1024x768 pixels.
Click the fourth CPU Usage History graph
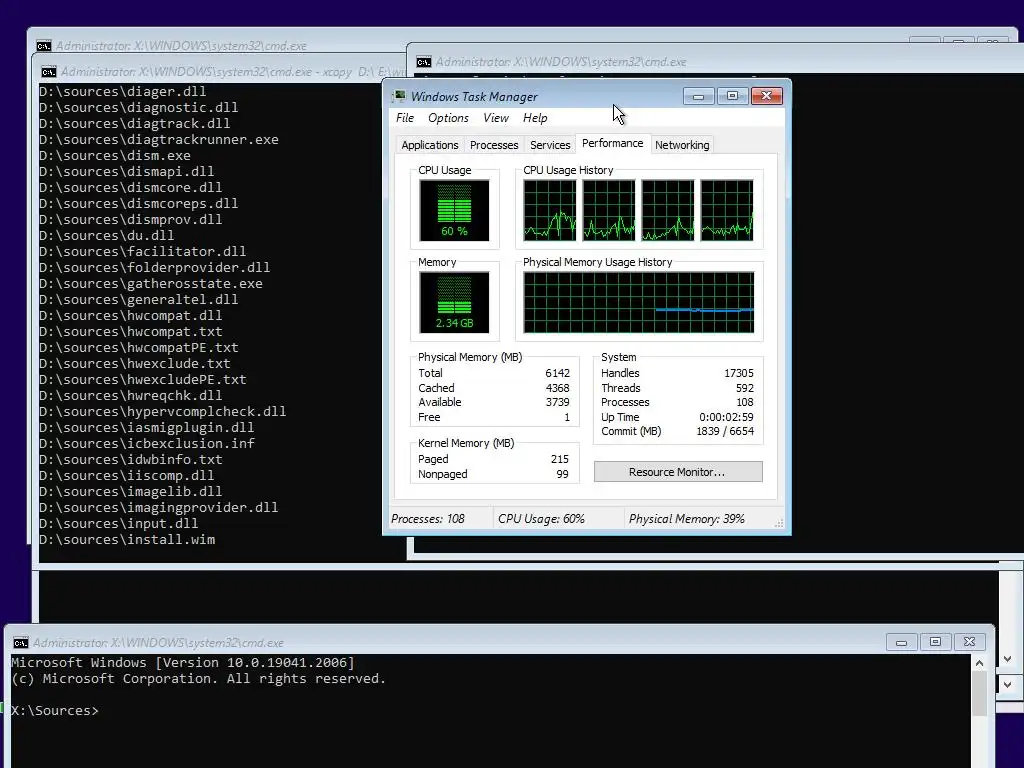pos(727,210)
